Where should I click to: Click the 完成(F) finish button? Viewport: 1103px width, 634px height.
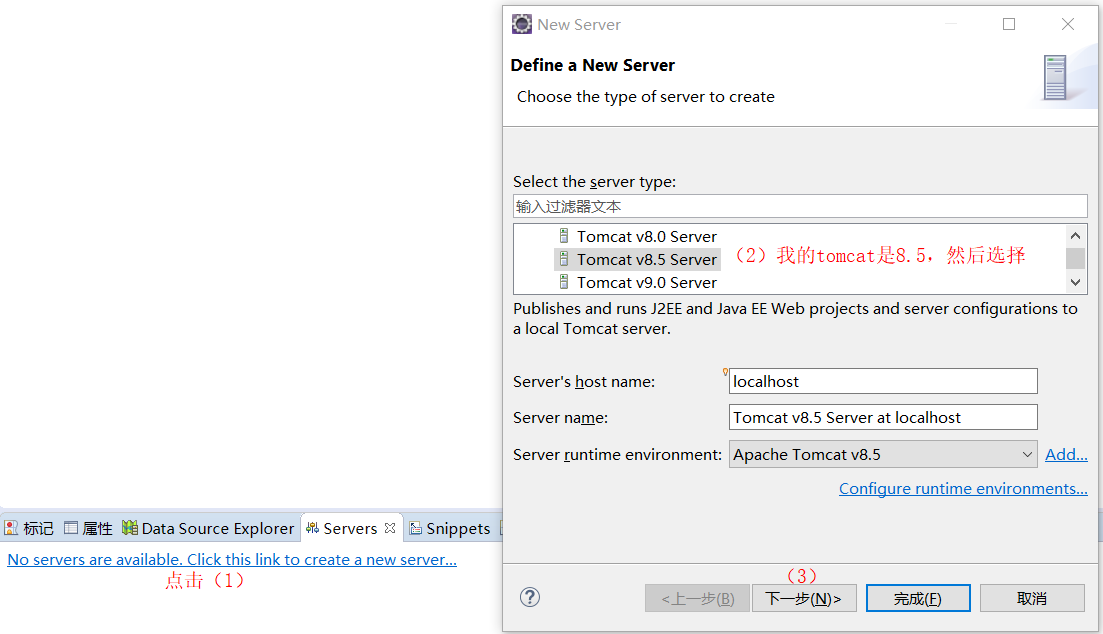click(918, 598)
